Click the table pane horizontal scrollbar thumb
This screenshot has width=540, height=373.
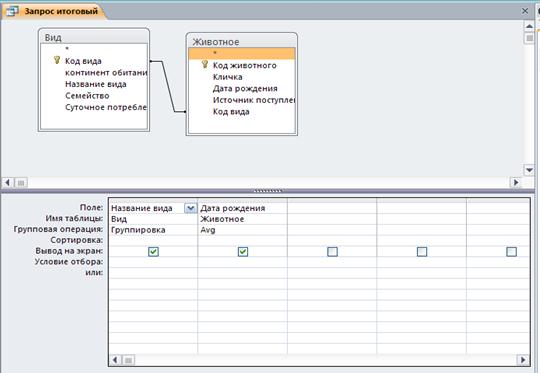pos(21,183)
